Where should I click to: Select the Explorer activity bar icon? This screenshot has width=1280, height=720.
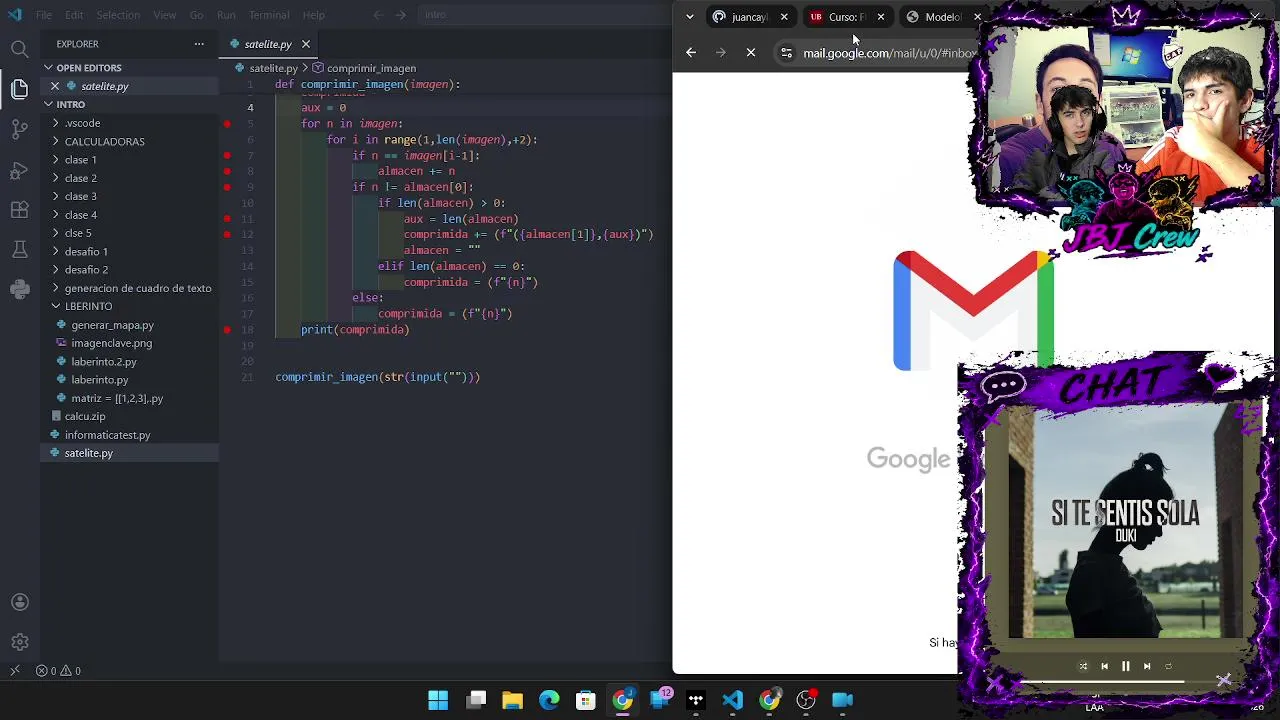tap(19, 89)
